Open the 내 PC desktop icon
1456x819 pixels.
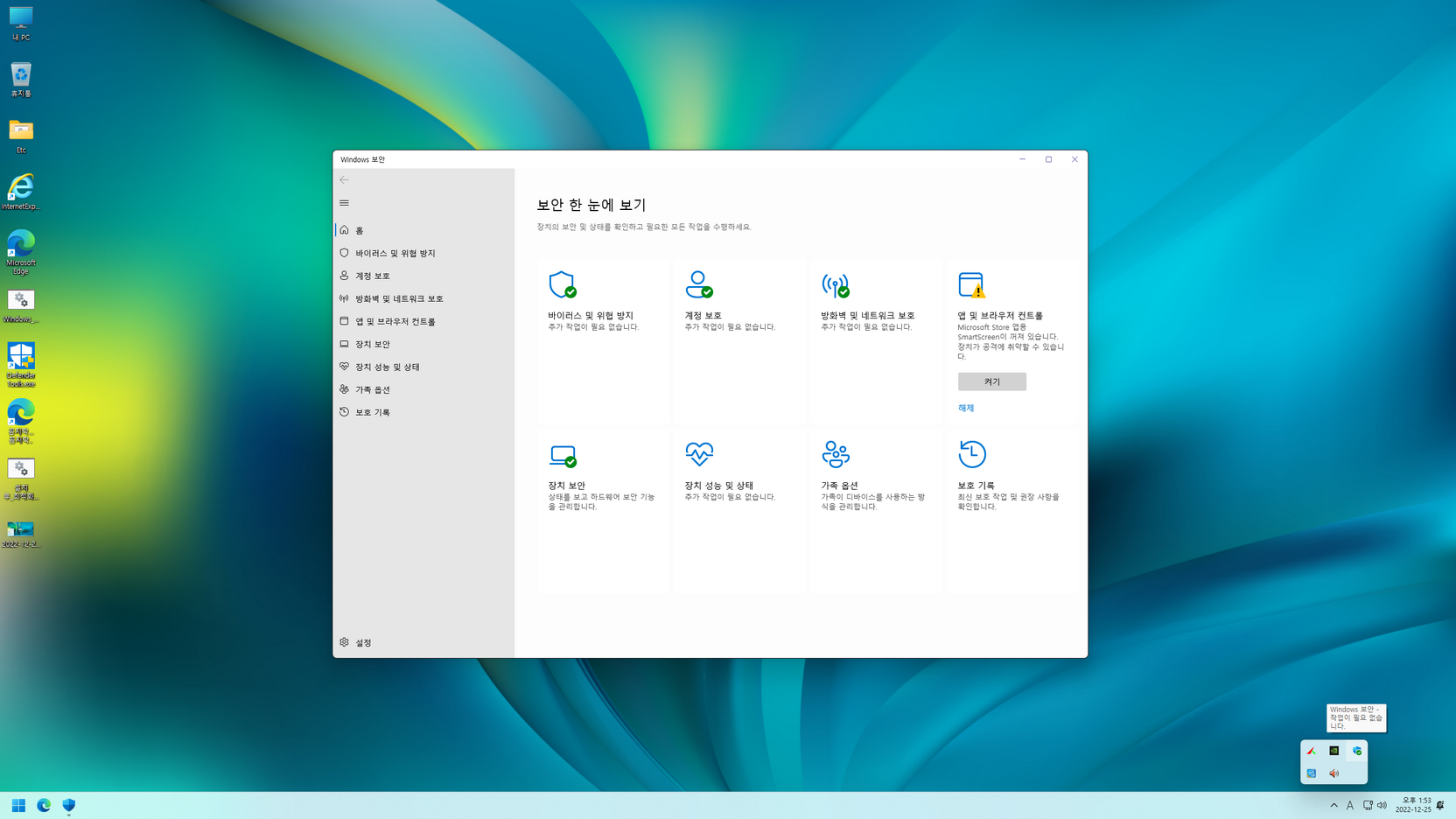(x=21, y=24)
